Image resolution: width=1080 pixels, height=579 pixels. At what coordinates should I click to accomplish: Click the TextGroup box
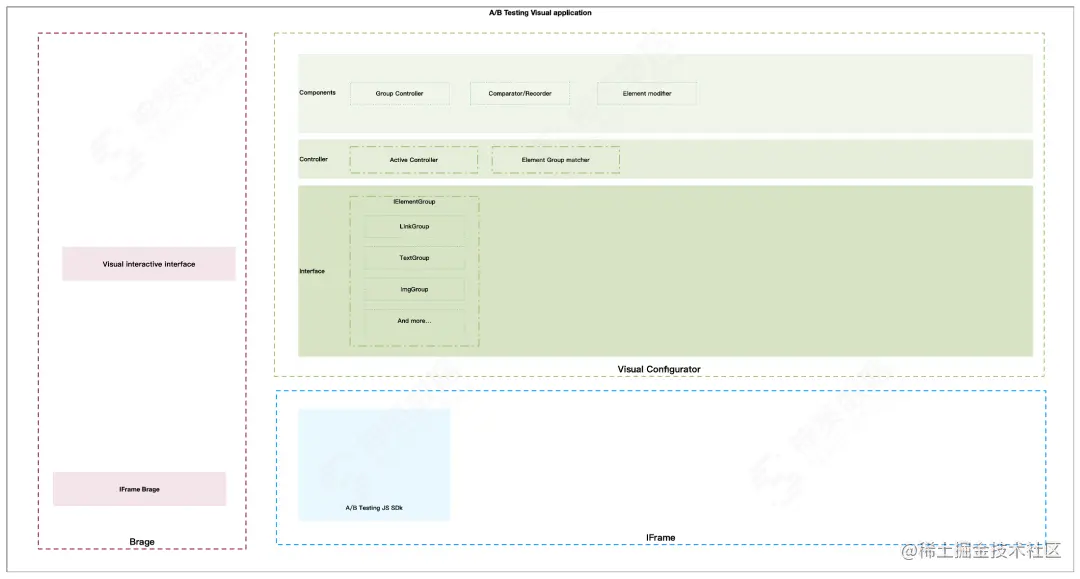point(414,257)
